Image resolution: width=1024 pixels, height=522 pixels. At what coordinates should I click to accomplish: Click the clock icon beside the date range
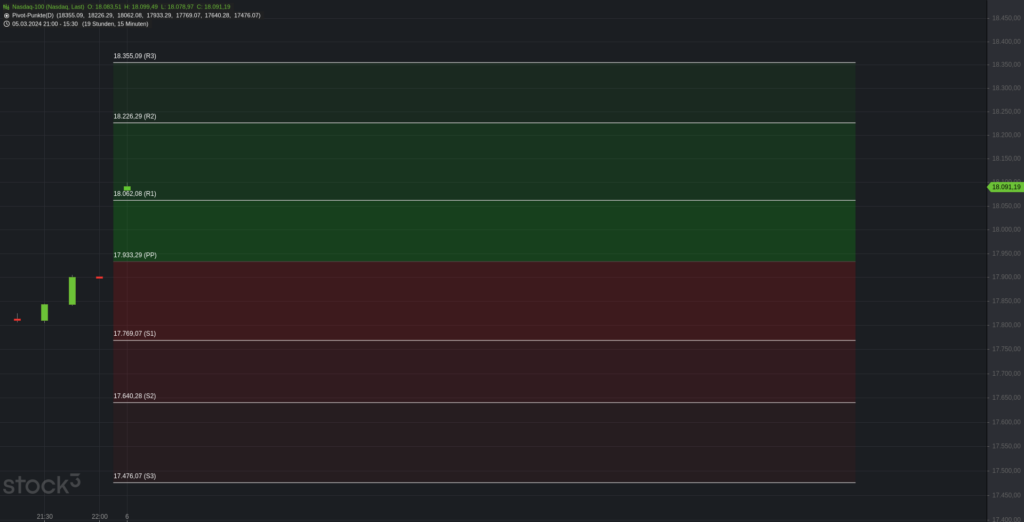tap(7, 24)
